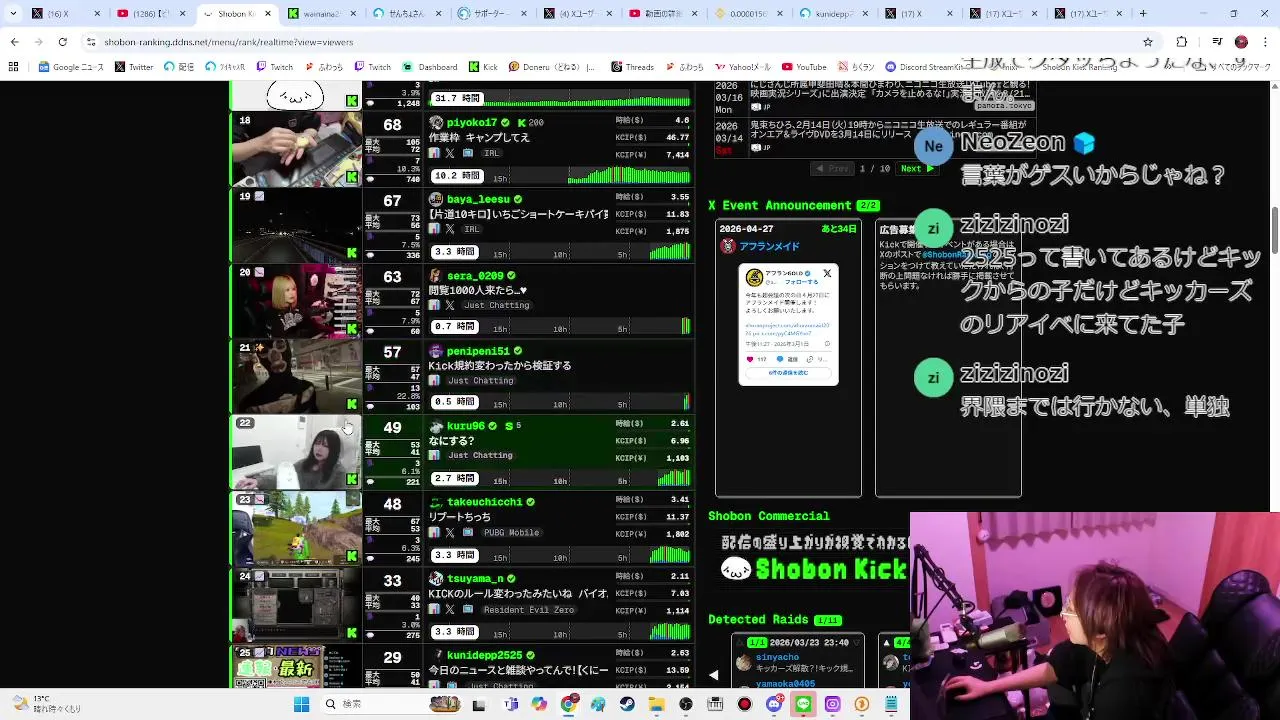1280x720 pixels.
Task: Click the Kick logo on rank 18 thumbnail
Action: click(352, 177)
